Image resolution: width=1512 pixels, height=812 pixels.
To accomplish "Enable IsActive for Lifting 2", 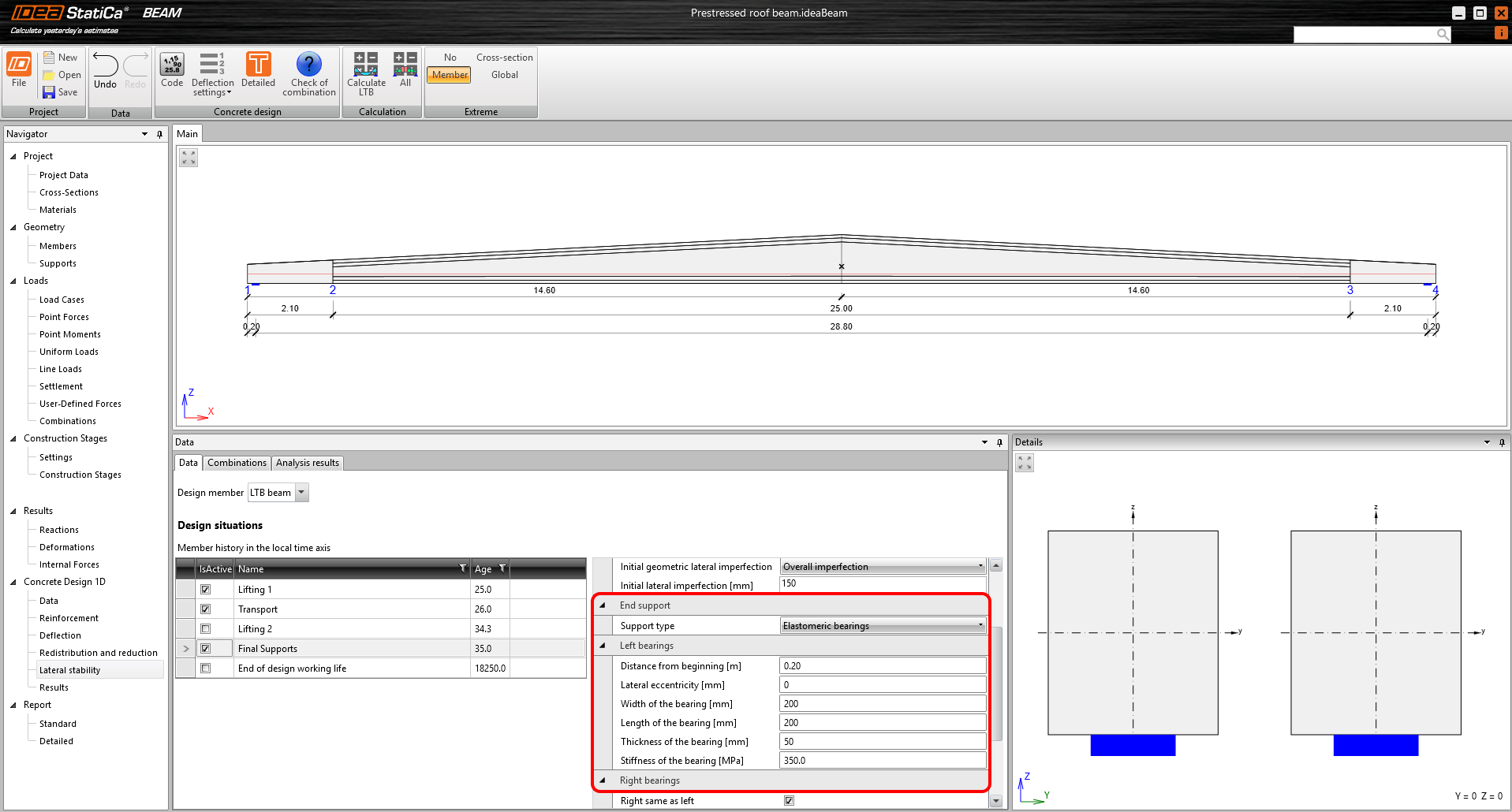I will click(206, 628).
